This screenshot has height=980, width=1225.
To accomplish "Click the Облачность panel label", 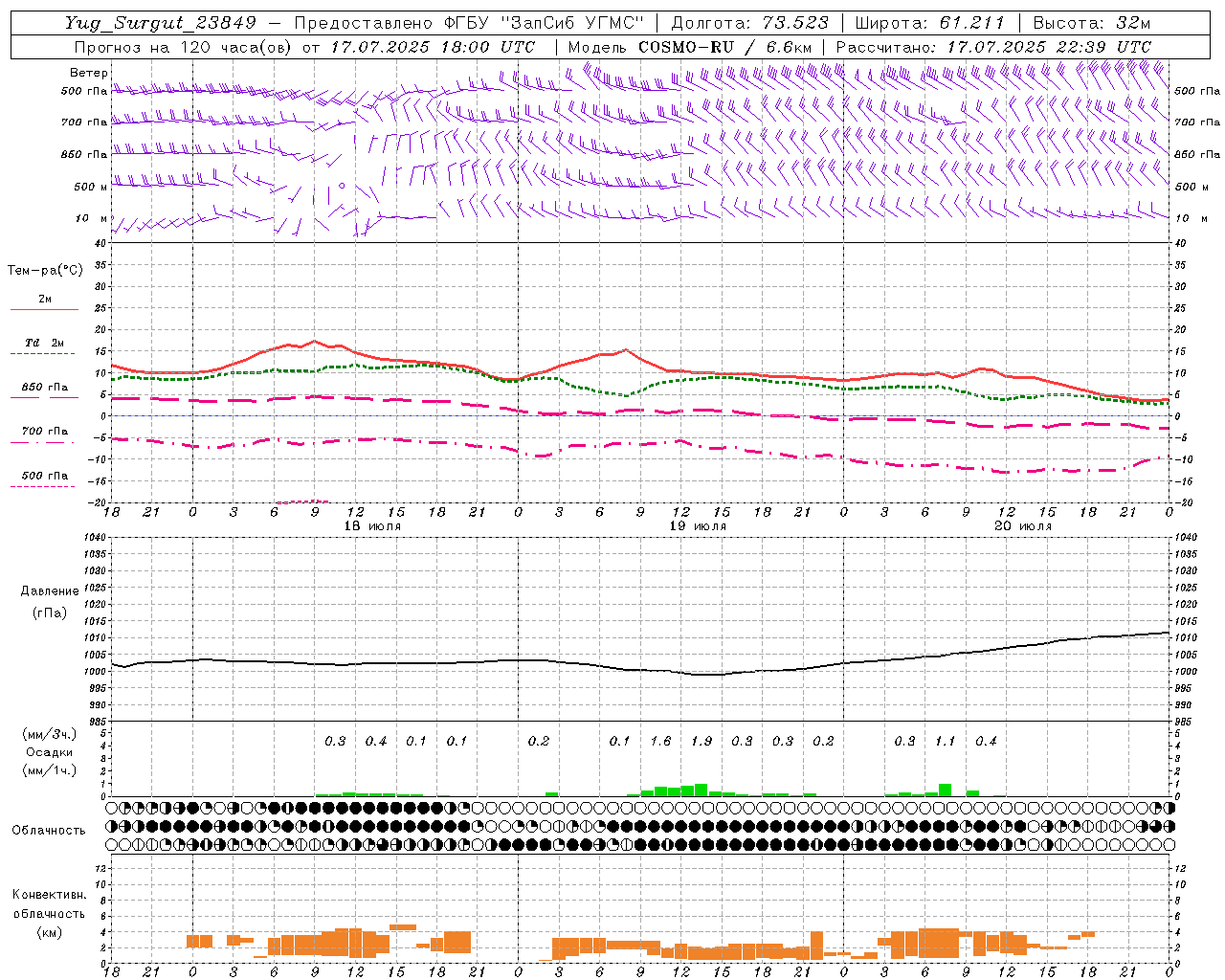I will pos(49,831).
